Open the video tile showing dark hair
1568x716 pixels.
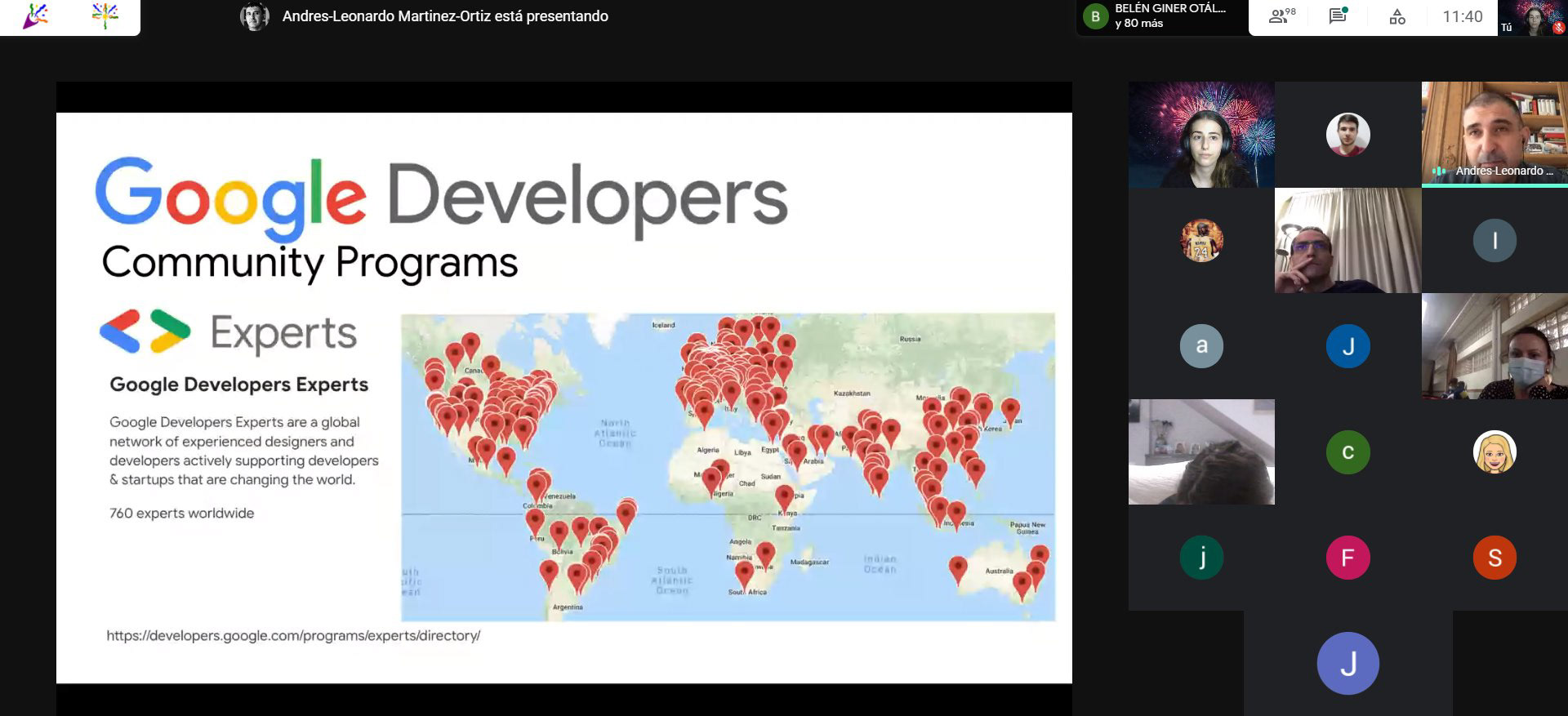click(1201, 451)
